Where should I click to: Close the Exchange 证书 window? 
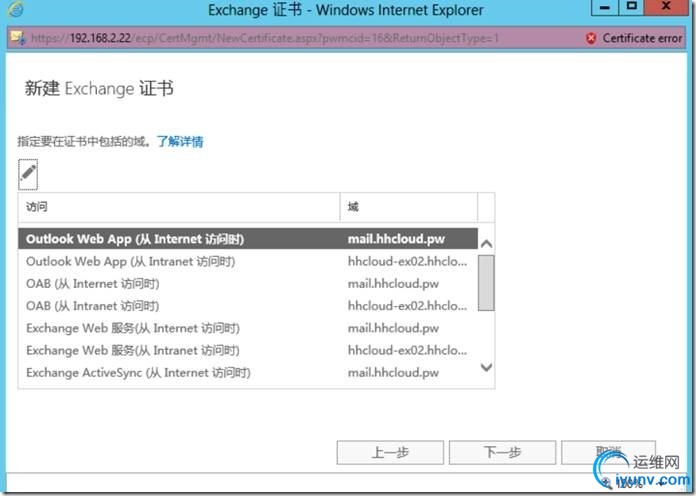click(666, 8)
